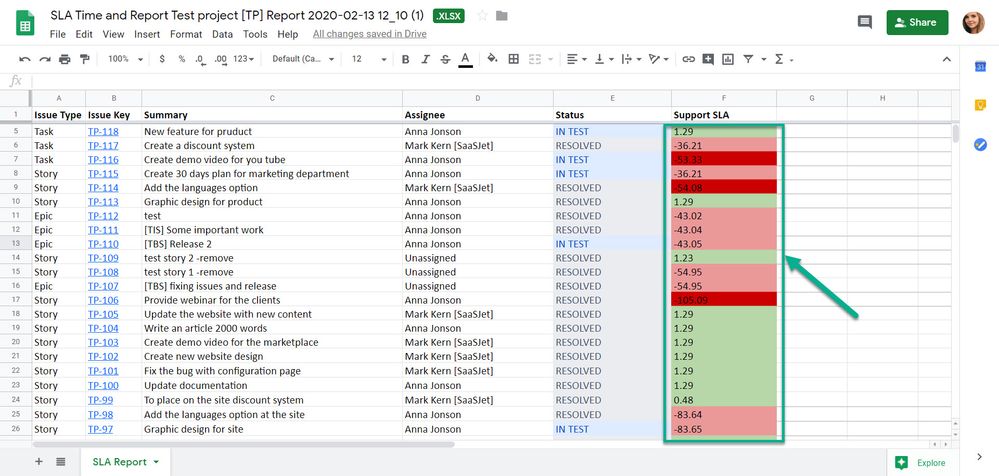Viewport: 999px width, 476px height.
Task: Open the comments history icon
Action: tap(864, 22)
